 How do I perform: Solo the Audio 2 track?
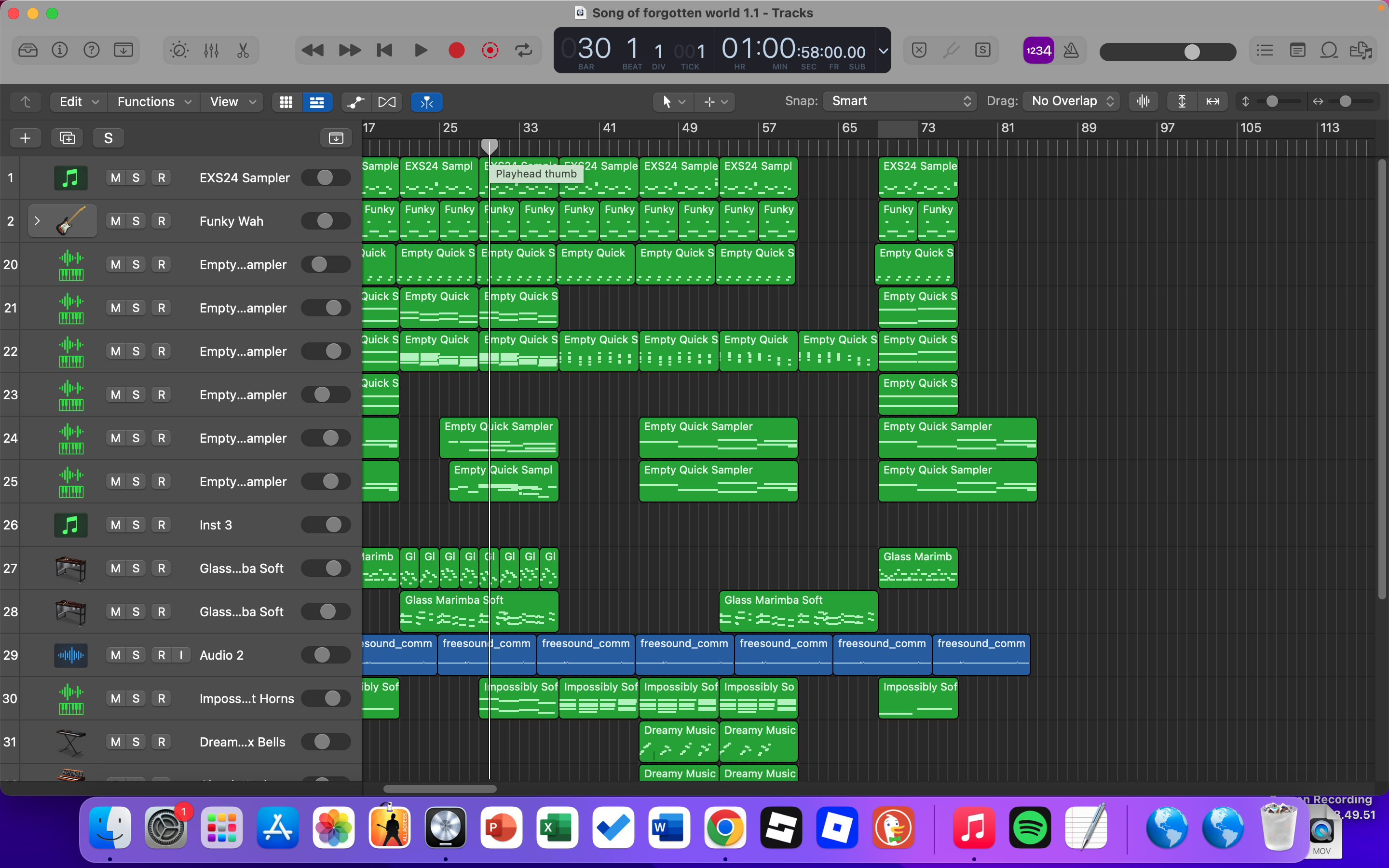pyautogui.click(x=136, y=655)
